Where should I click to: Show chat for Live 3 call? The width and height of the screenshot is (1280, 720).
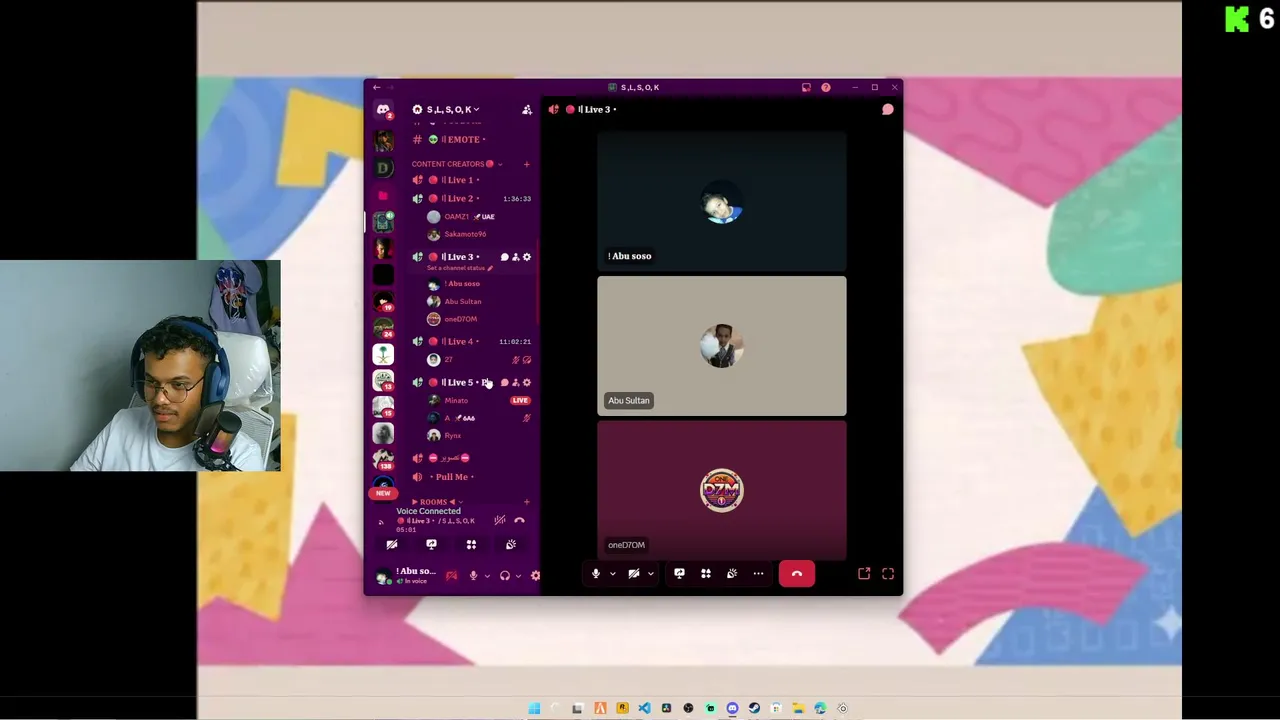tap(887, 110)
